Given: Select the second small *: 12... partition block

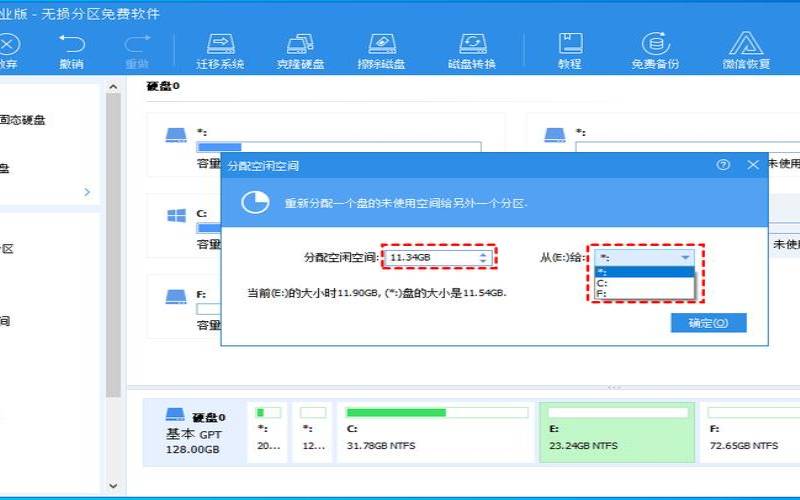Looking at the screenshot, I should (x=313, y=432).
